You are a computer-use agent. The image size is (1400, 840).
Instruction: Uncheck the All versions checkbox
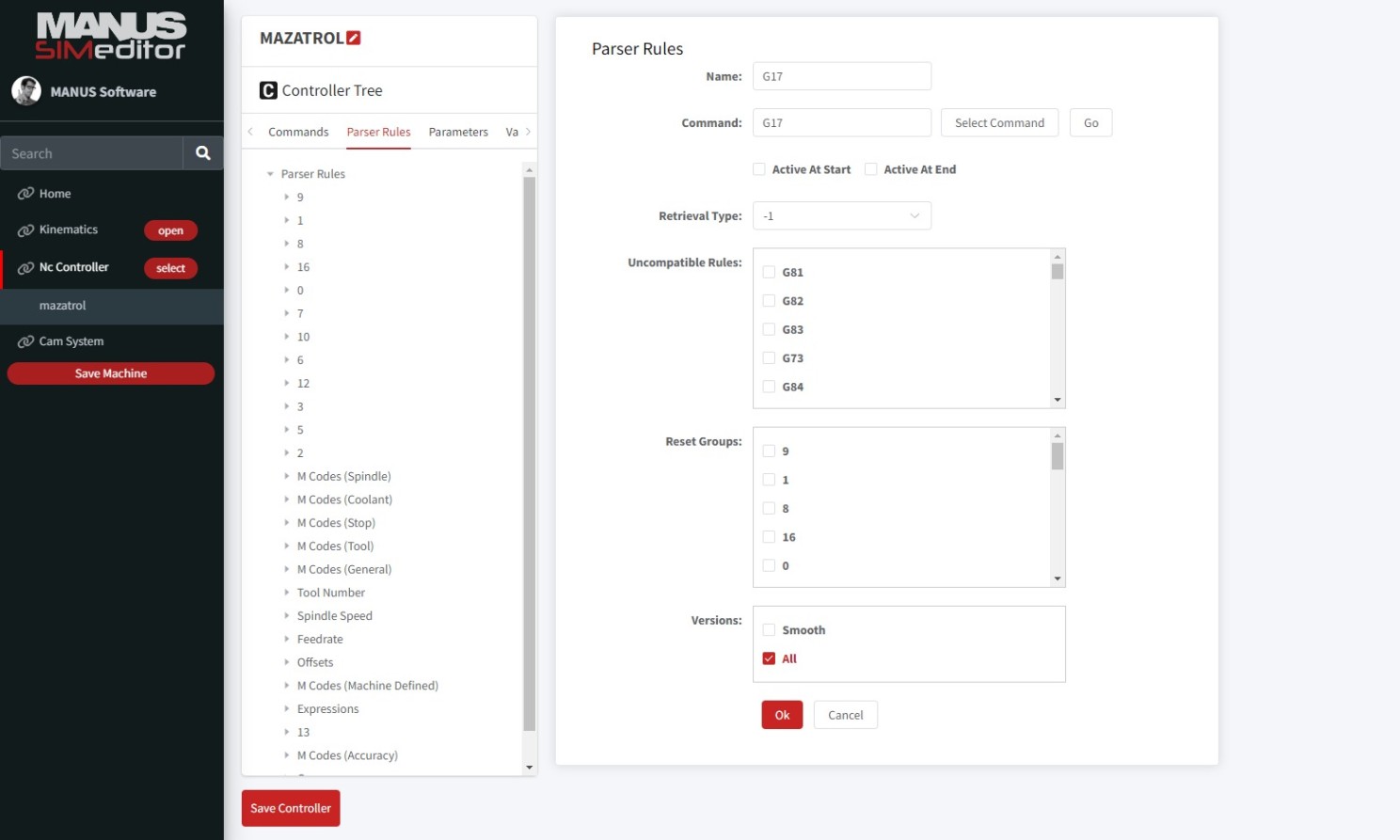769,658
